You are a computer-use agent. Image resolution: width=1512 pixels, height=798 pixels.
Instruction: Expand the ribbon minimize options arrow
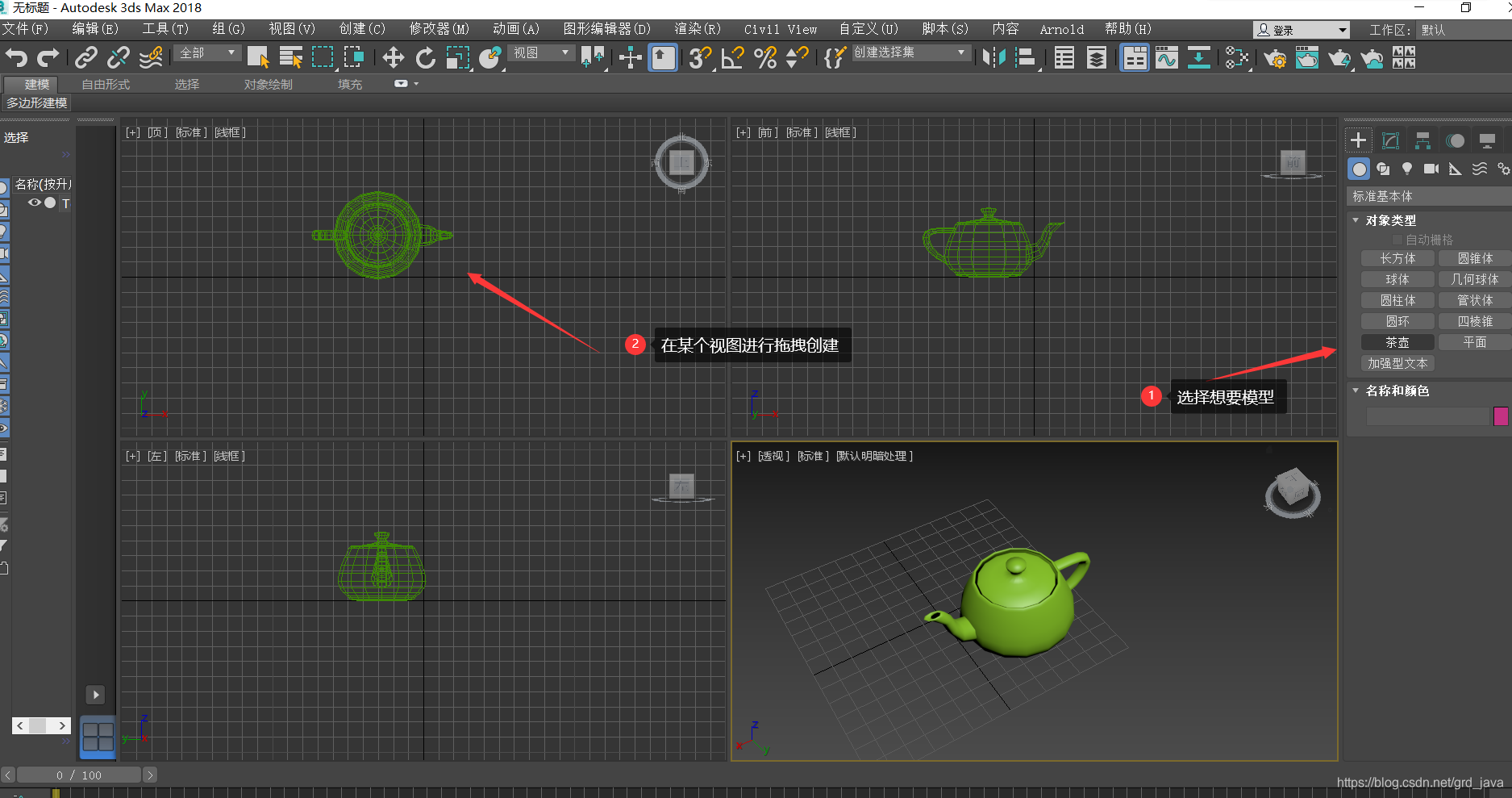[x=416, y=84]
